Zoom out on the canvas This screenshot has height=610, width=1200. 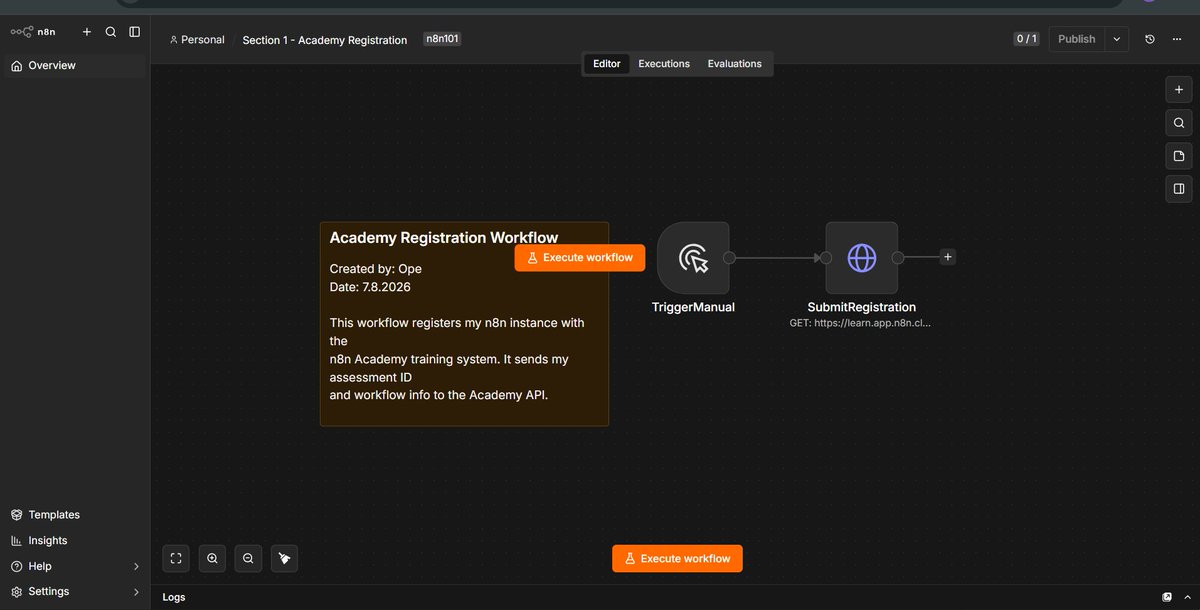pyautogui.click(x=248, y=558)
